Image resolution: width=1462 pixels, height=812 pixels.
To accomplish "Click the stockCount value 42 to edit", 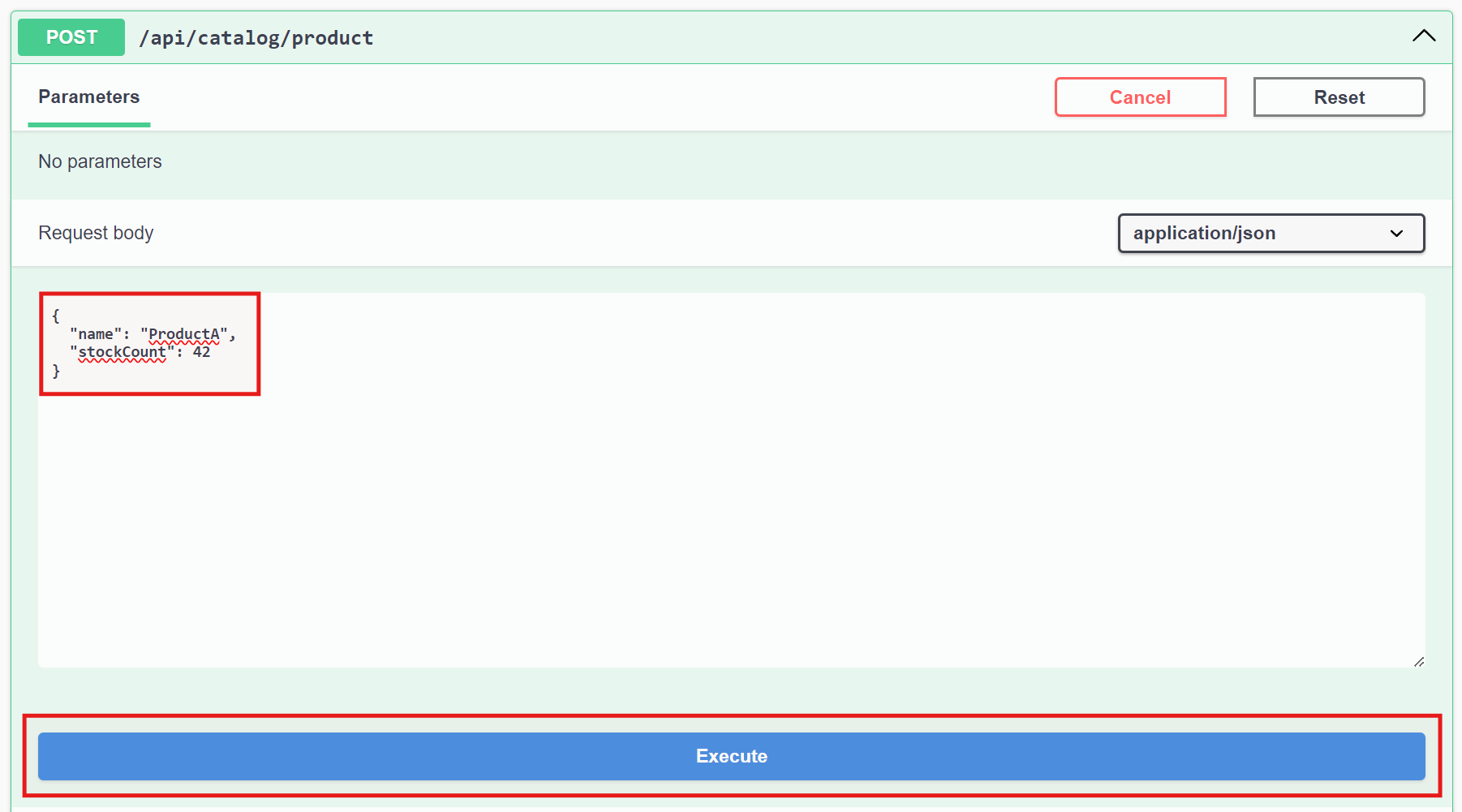I will pyautogui.click(x=202, y=351).
